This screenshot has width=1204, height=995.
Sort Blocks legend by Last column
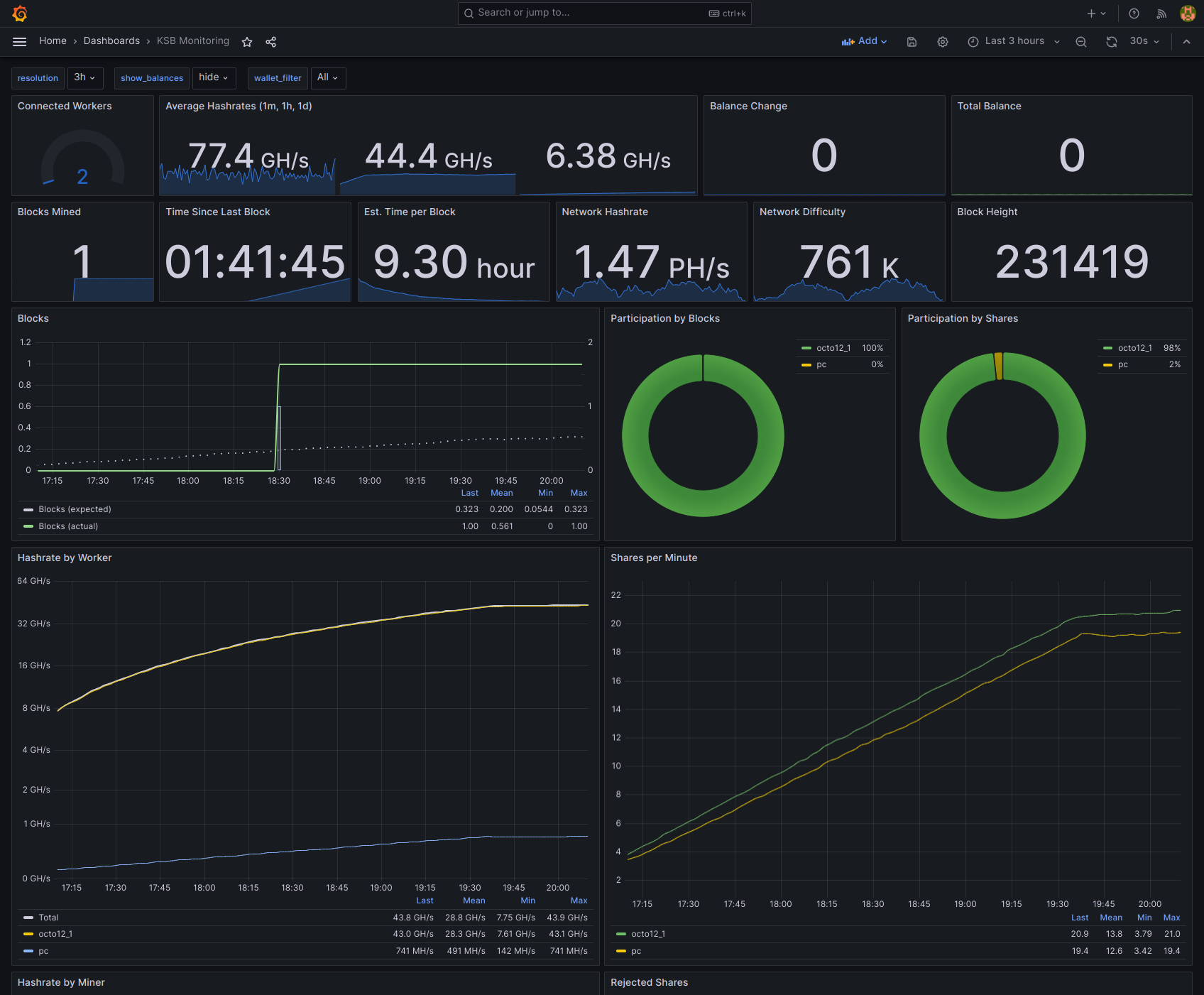coord(469,493)
